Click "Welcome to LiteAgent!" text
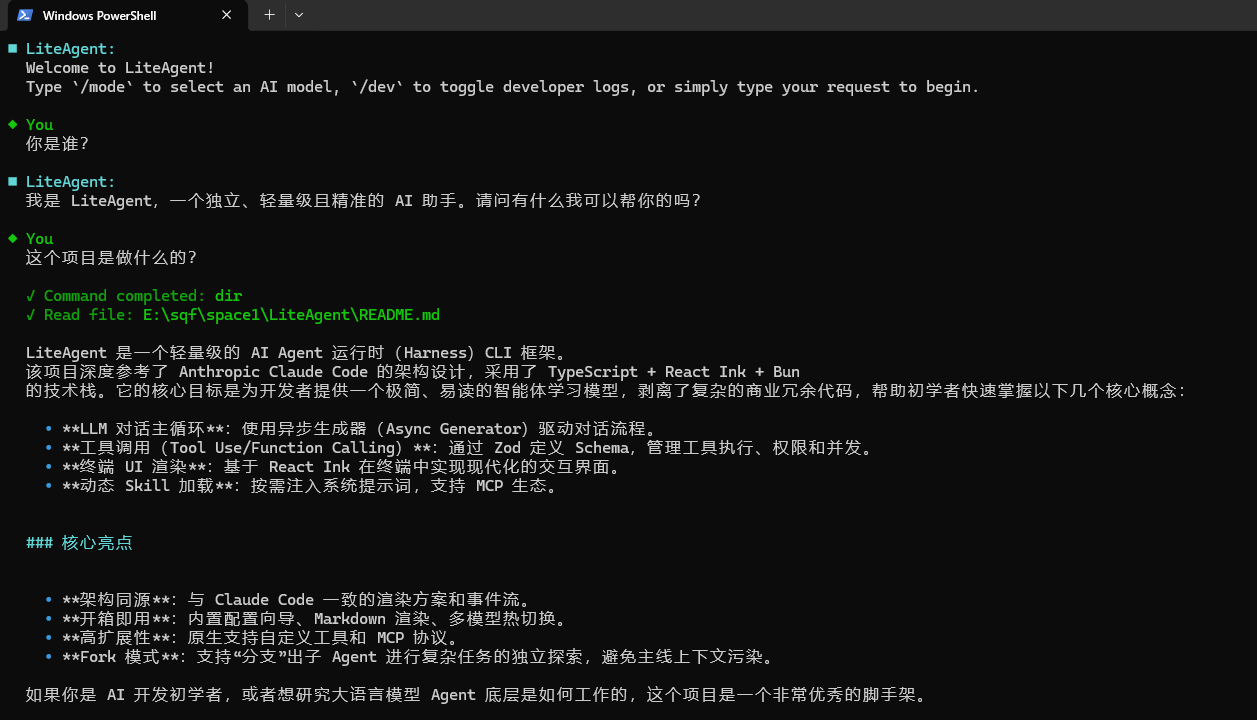Screen dimensions: 1257x720 (x=120, y=68)
